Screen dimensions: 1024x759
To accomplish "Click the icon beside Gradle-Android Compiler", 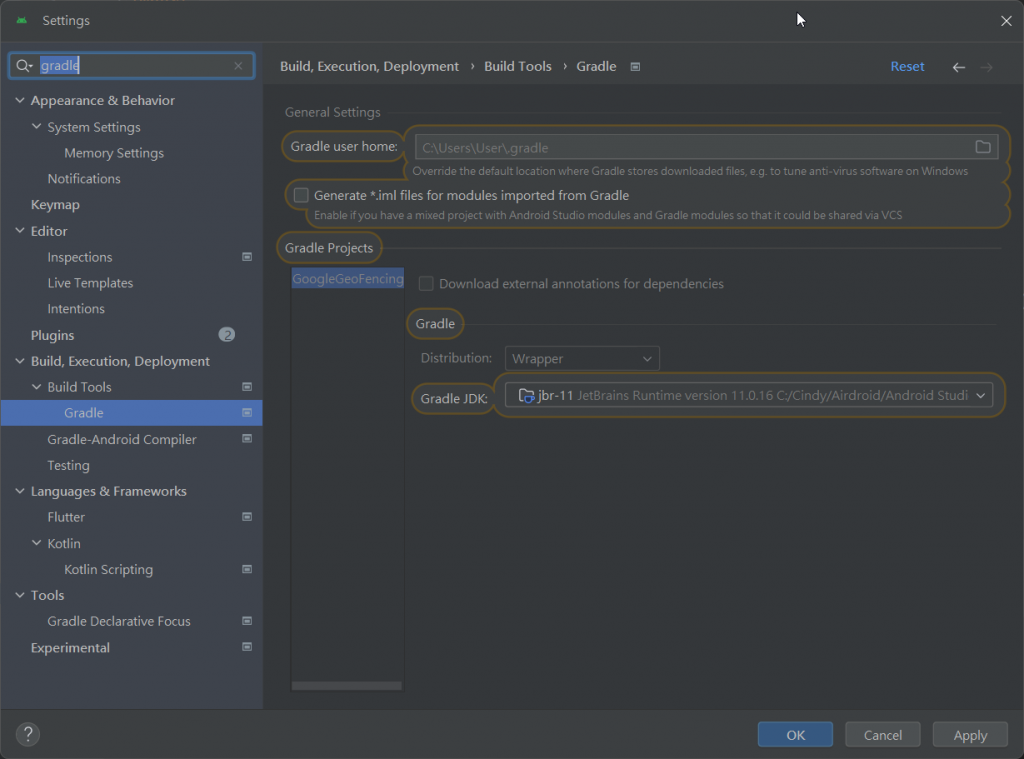I will click(247, 439).
